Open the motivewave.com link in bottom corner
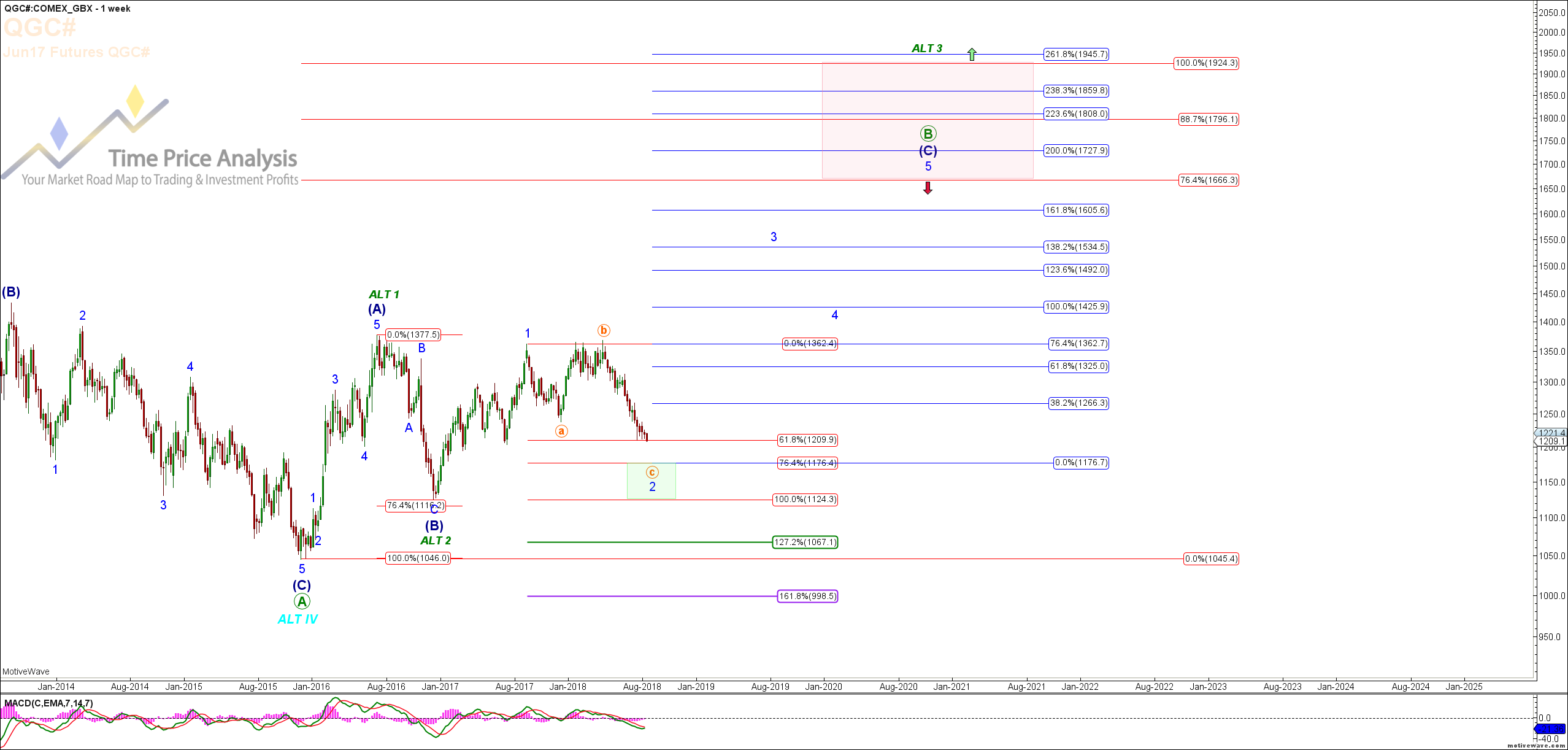 [1537, 744]
